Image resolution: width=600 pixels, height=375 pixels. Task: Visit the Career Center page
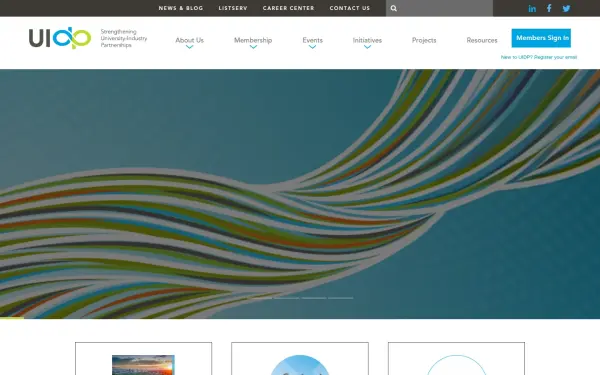point(289,8)
